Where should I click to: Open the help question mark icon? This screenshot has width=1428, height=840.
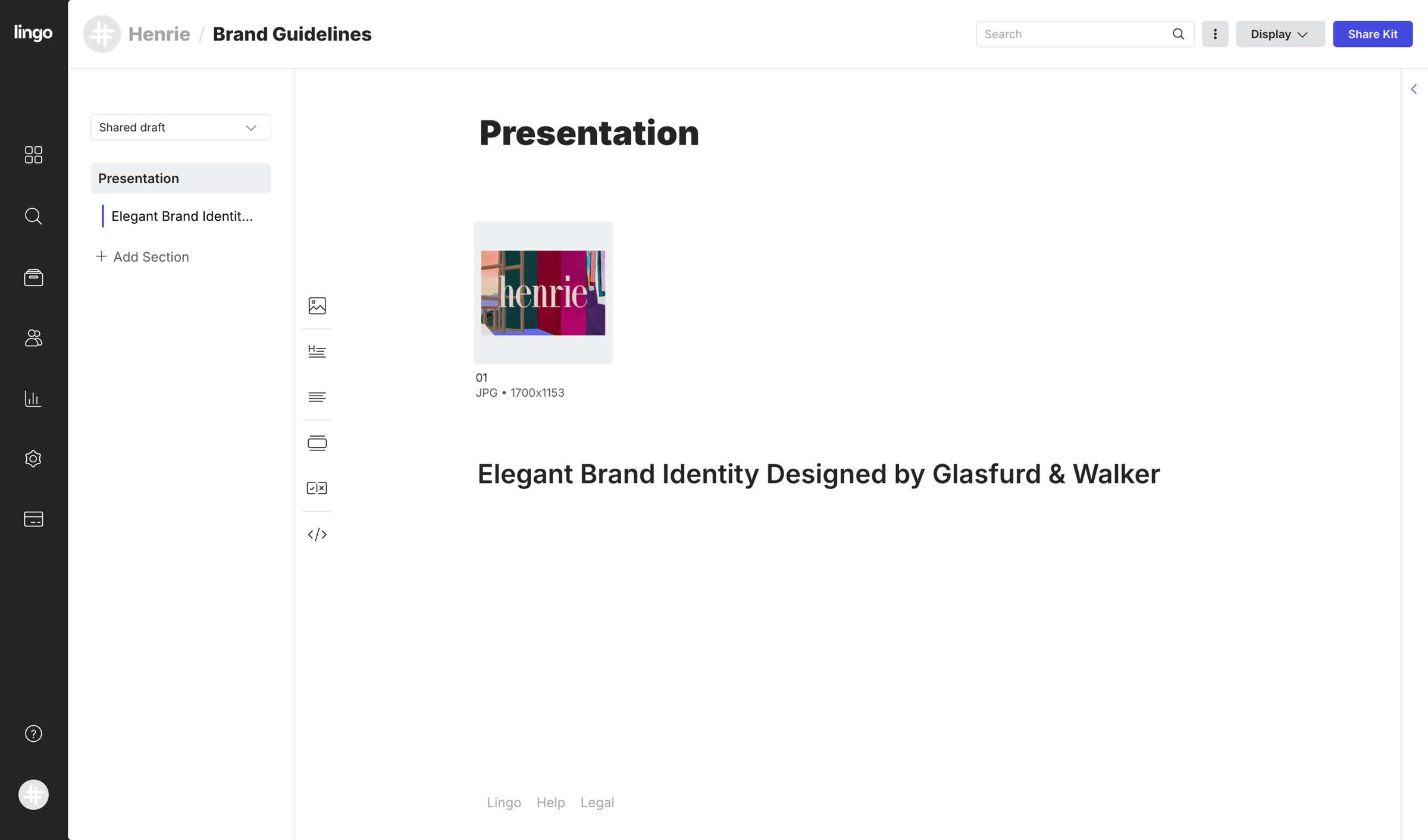(33, 734)
